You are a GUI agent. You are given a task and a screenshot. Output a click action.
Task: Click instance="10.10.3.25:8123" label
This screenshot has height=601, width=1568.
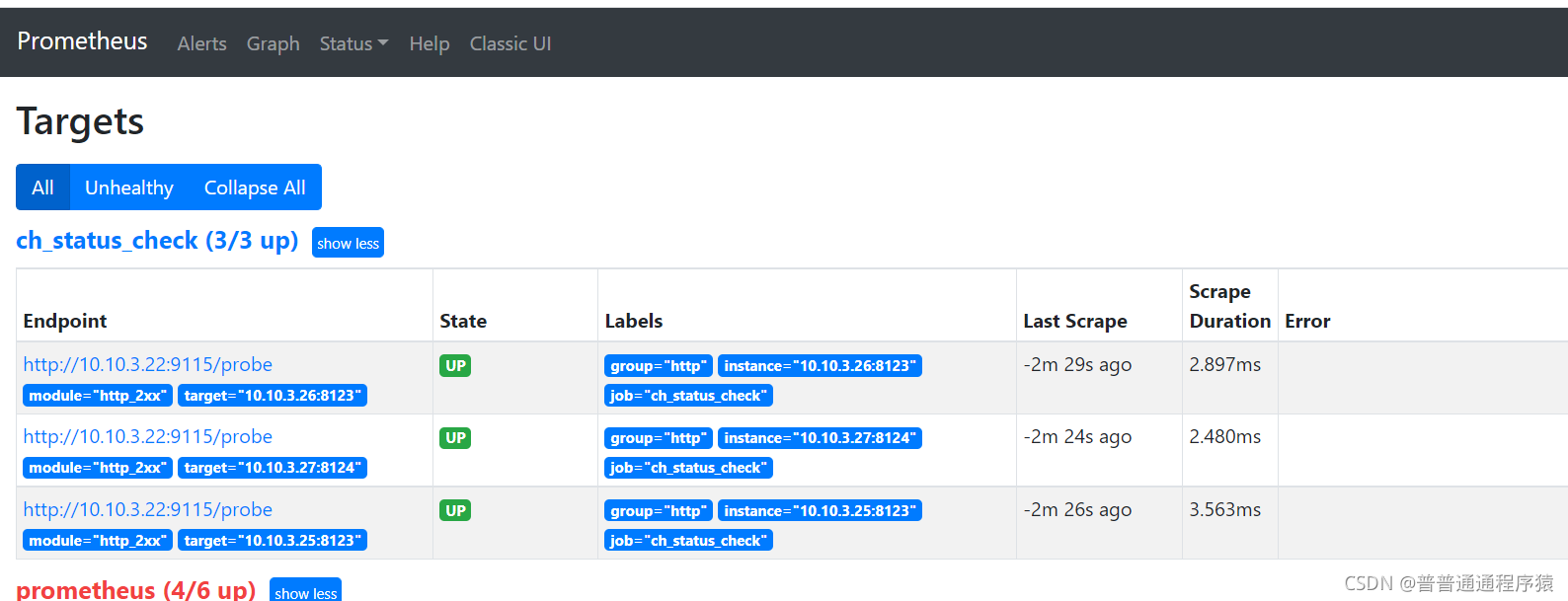click(820, 511)
